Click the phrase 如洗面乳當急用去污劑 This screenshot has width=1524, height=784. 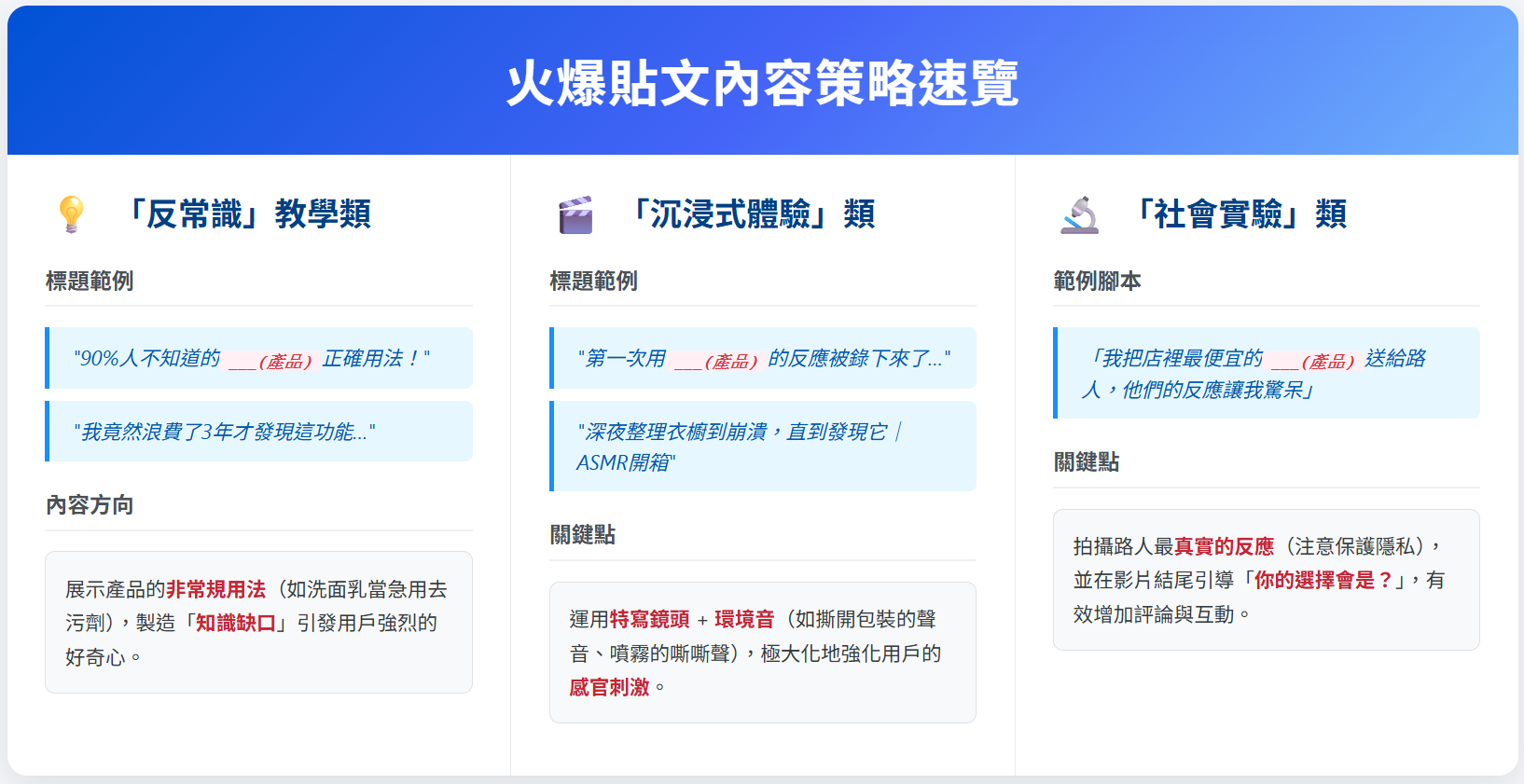click(x=256, y=606)
